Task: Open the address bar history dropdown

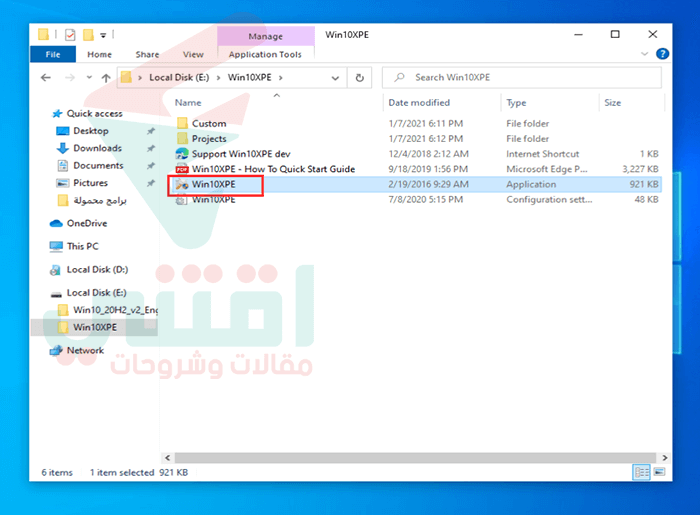Action: pyautogui.click(x=335, y=78)
